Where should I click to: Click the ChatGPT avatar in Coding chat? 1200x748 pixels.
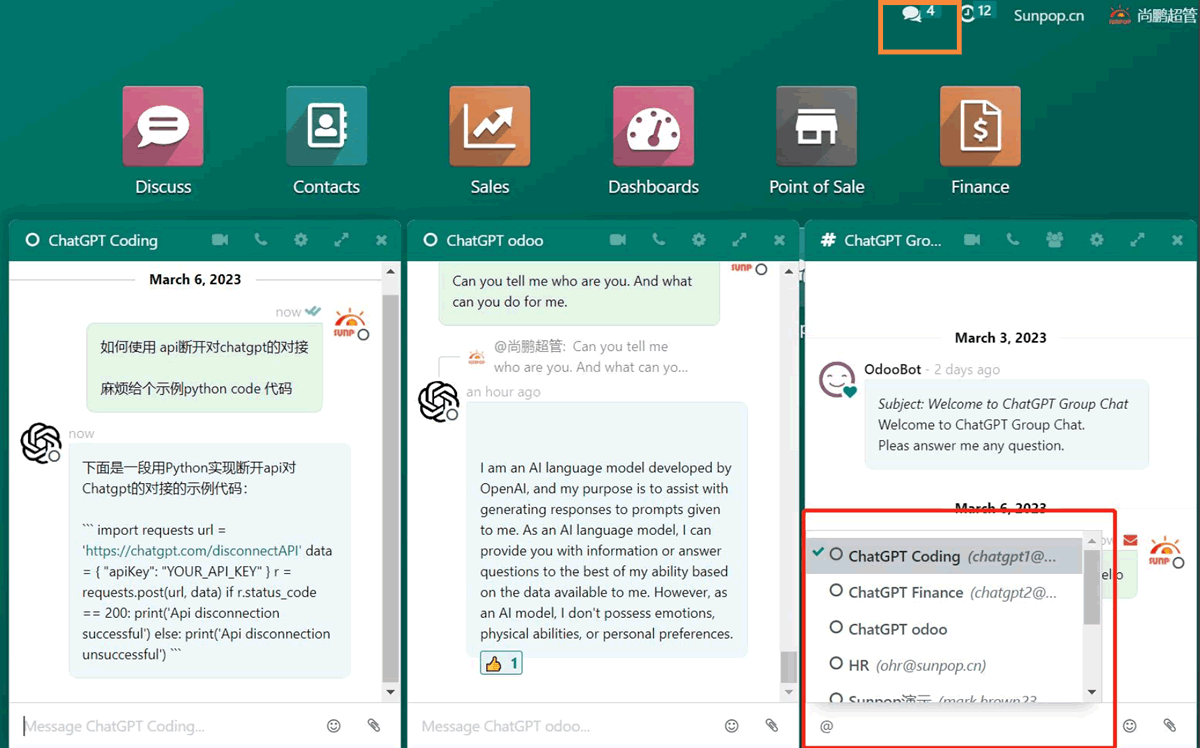[41, 443]
